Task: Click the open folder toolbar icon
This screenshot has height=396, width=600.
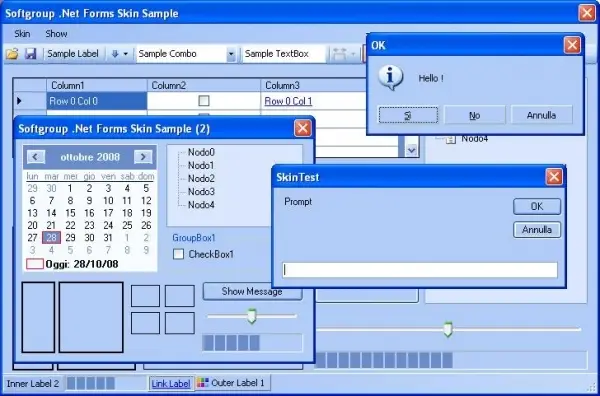Action: (x=12, y=54)
